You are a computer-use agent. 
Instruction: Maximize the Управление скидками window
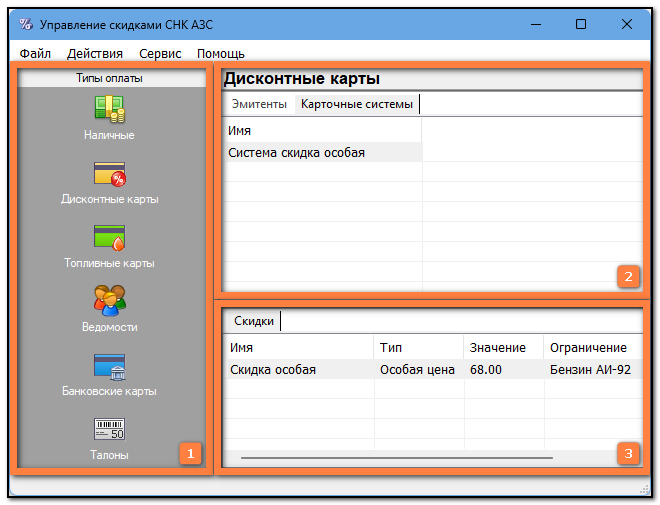[x=581, y=24]
